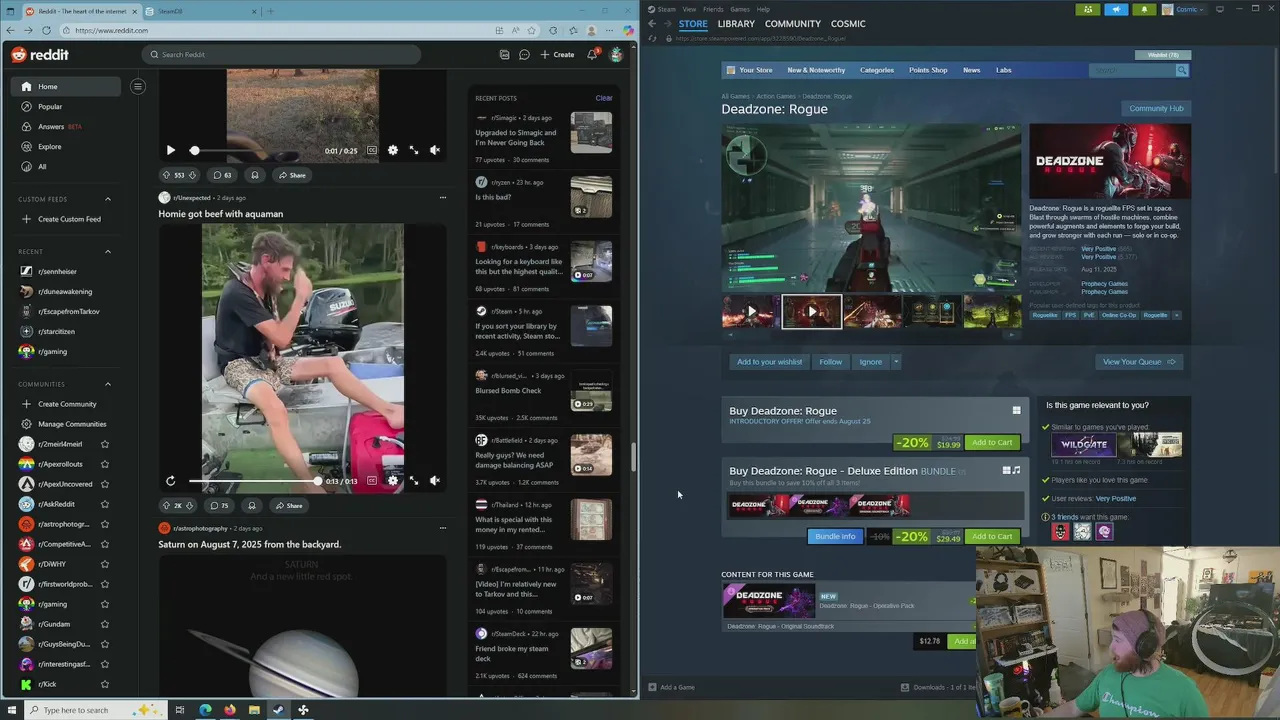1280x720 pixels.
Task: Collapse Reddit sidebar with hamburger button
Action: click(x=138, y=86)
